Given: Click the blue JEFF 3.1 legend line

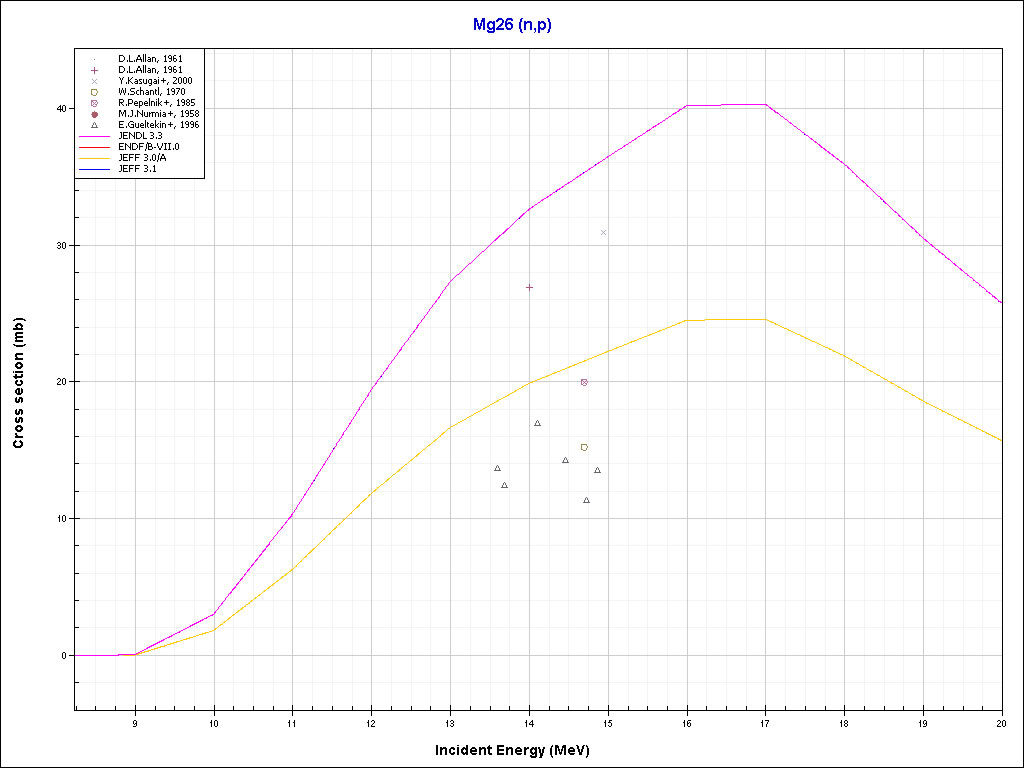Looking at the screenshot, I should [x=94, y=169].
